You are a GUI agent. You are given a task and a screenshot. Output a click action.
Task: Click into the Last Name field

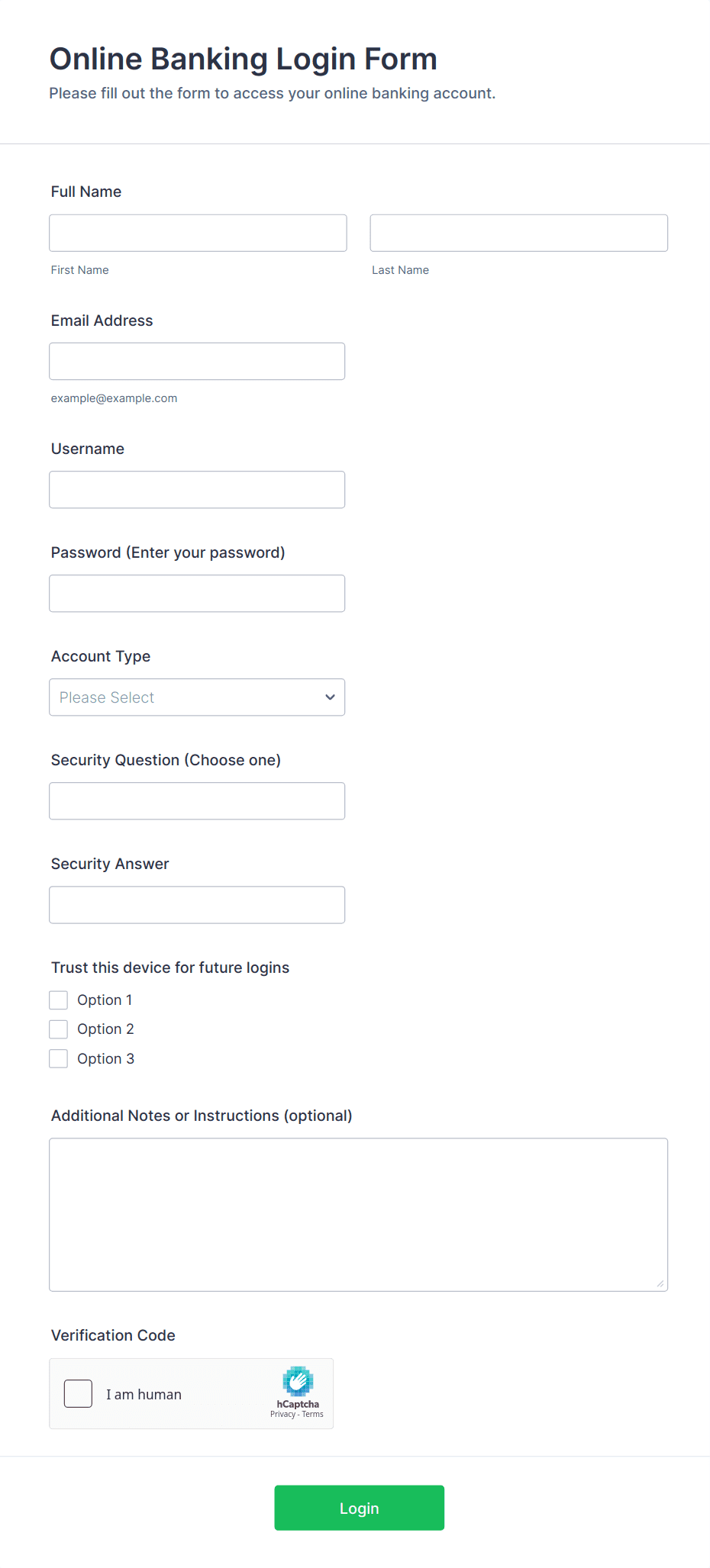pyautogui.click(x=518, y=233)
